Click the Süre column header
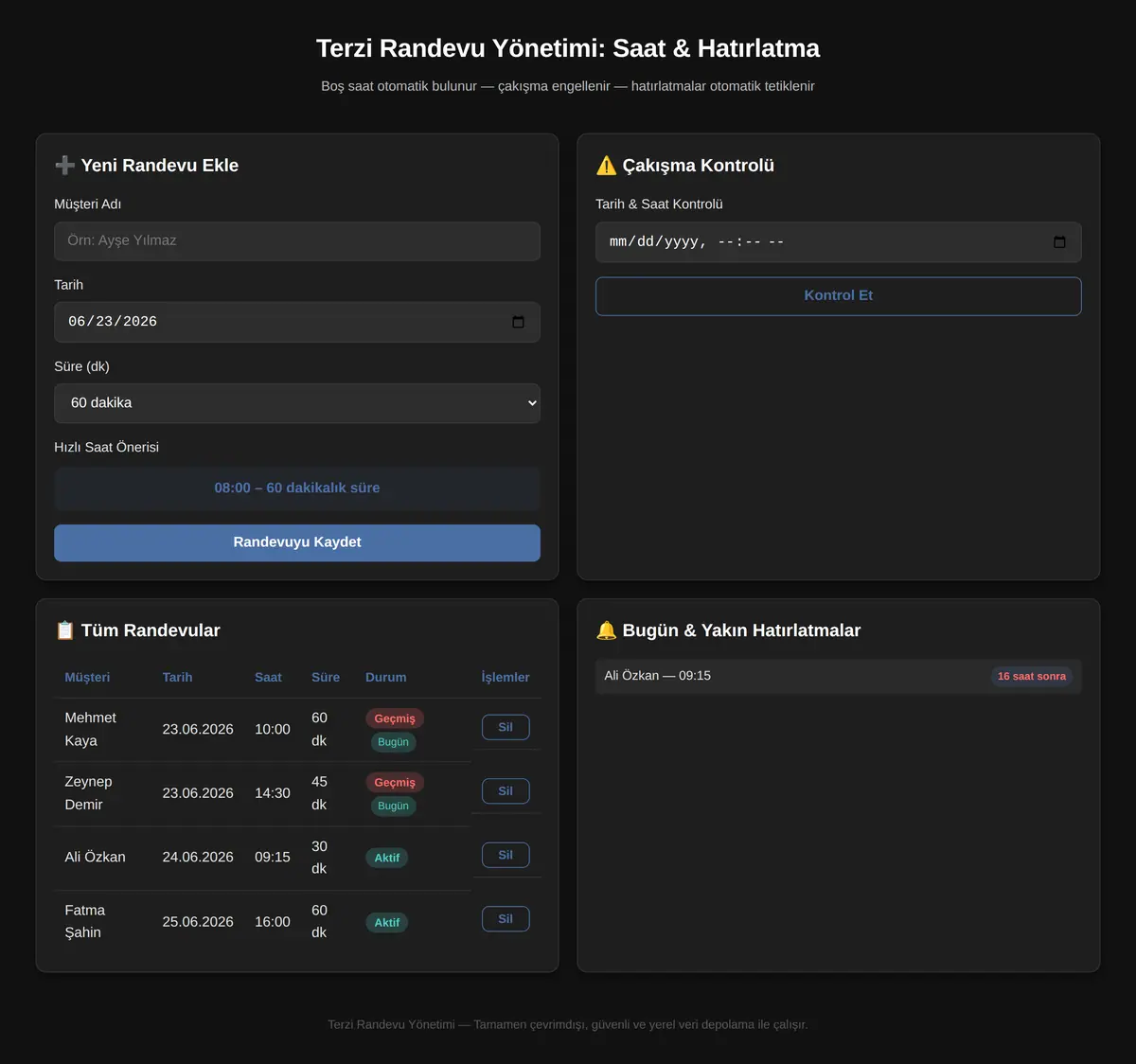The width and height of the screenshot is (1136, 1064). (x=326, y=677)
